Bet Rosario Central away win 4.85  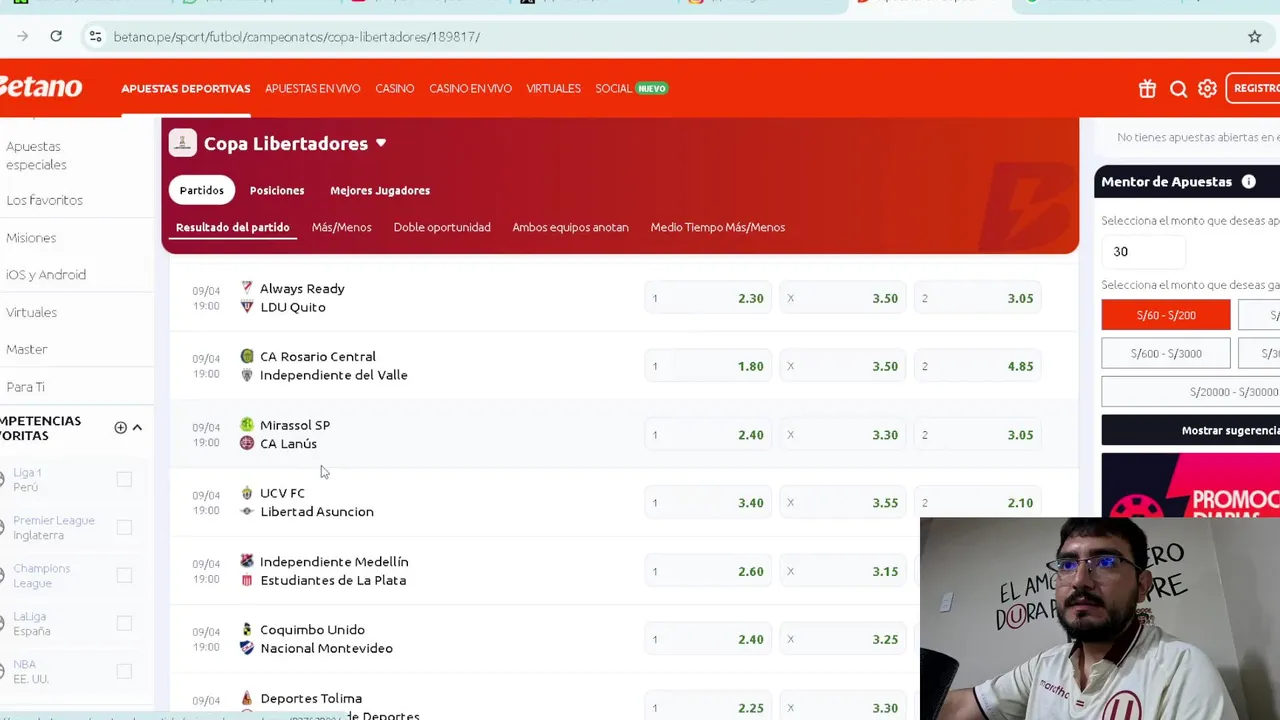[978, 366]
